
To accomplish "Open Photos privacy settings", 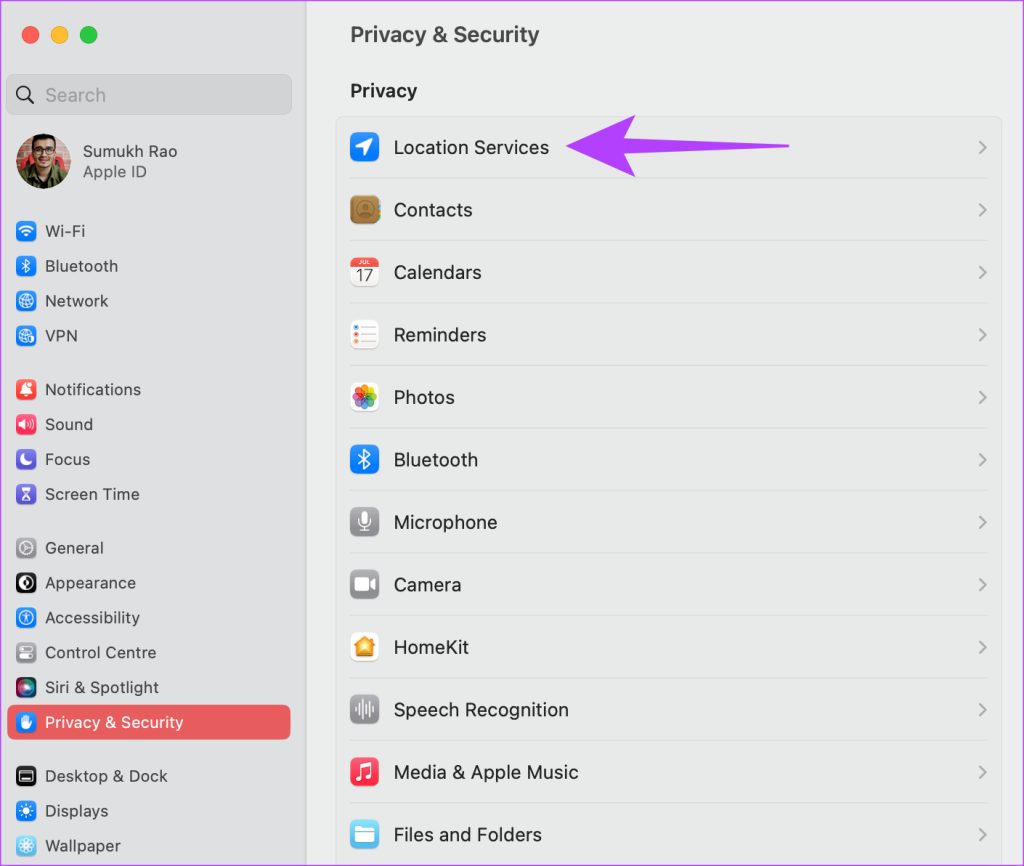I will coord(424,397).
